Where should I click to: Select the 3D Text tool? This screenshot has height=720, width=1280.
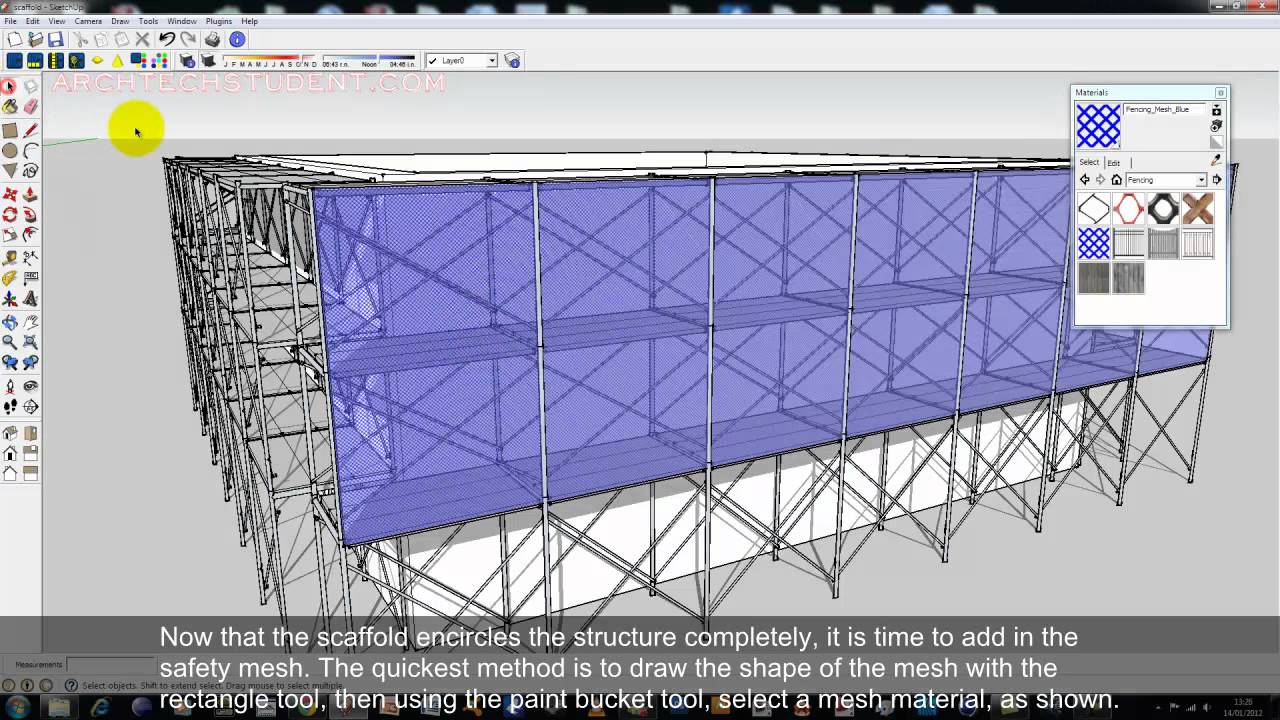pyautogui.click(x=31, y=299)
